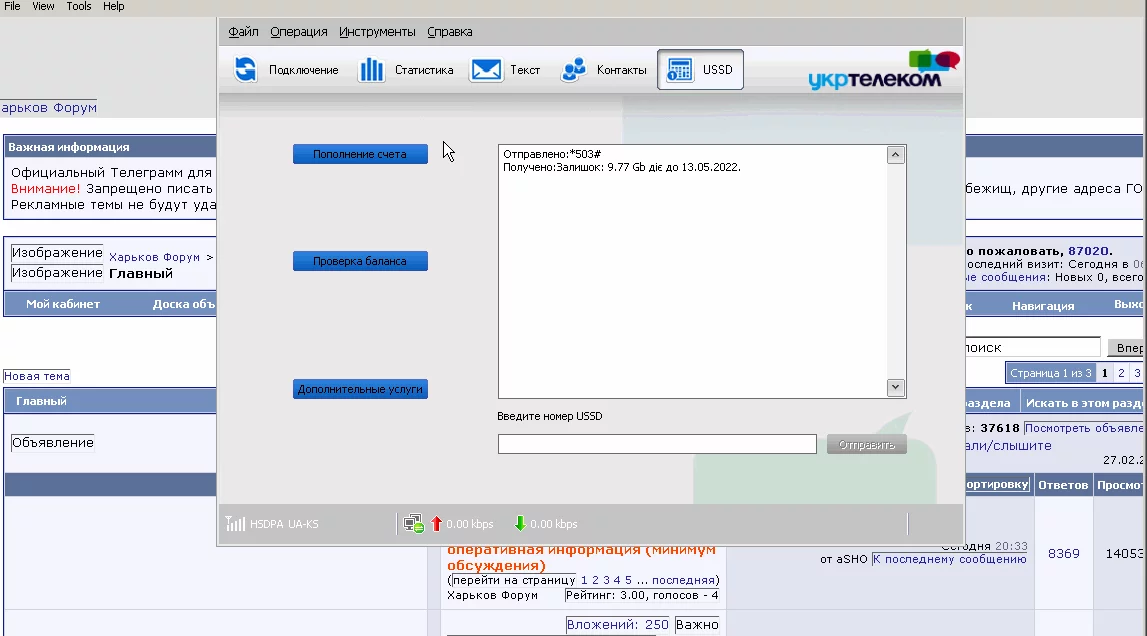Click К последнему сообщению link
The image size is (1147, 636).
click(949, 559)
